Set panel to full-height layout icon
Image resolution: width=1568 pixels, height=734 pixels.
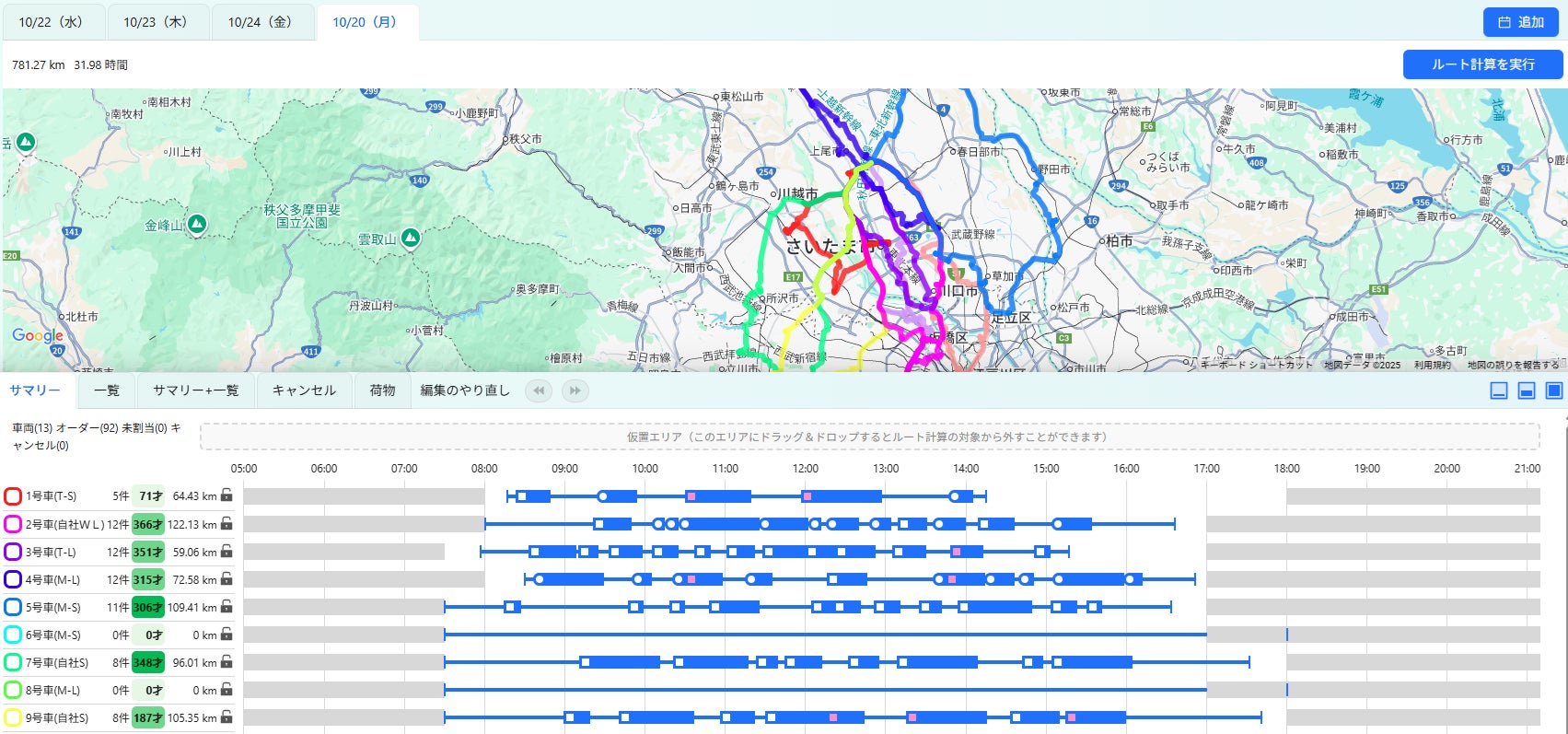[x=1553, y=390]
